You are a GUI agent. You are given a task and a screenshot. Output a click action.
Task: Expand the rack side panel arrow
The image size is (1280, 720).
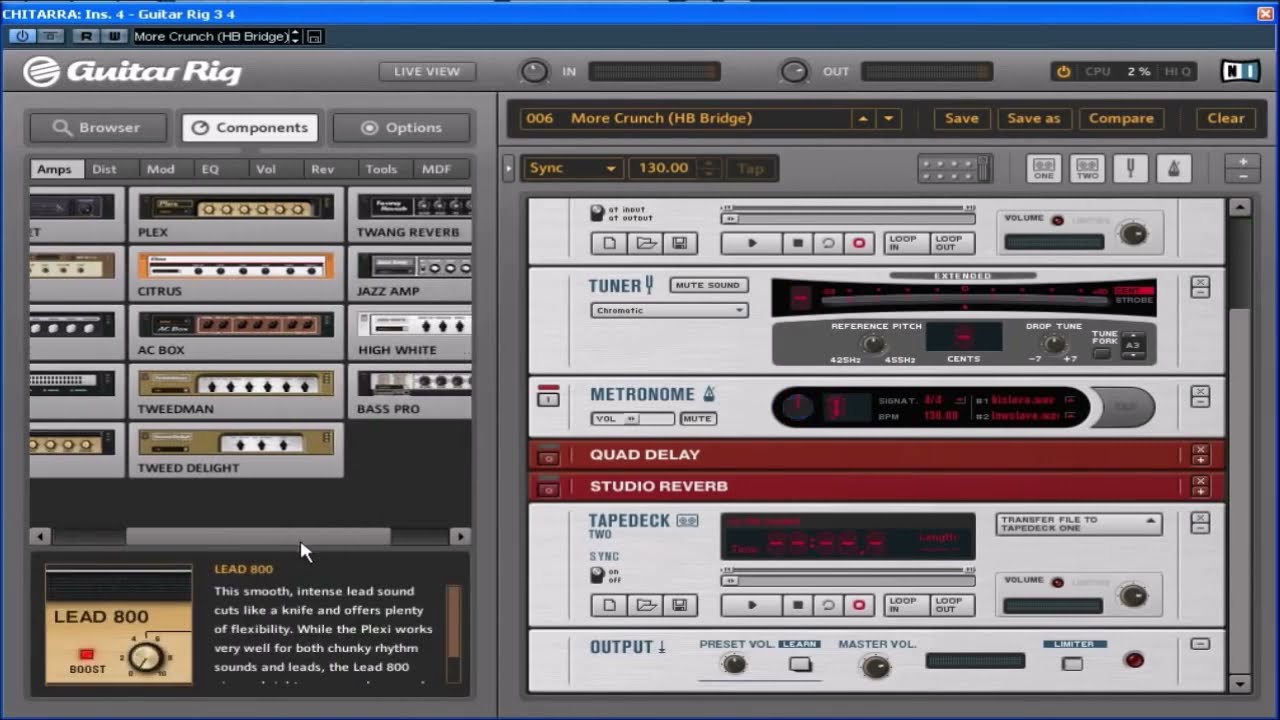pos(508,168)
